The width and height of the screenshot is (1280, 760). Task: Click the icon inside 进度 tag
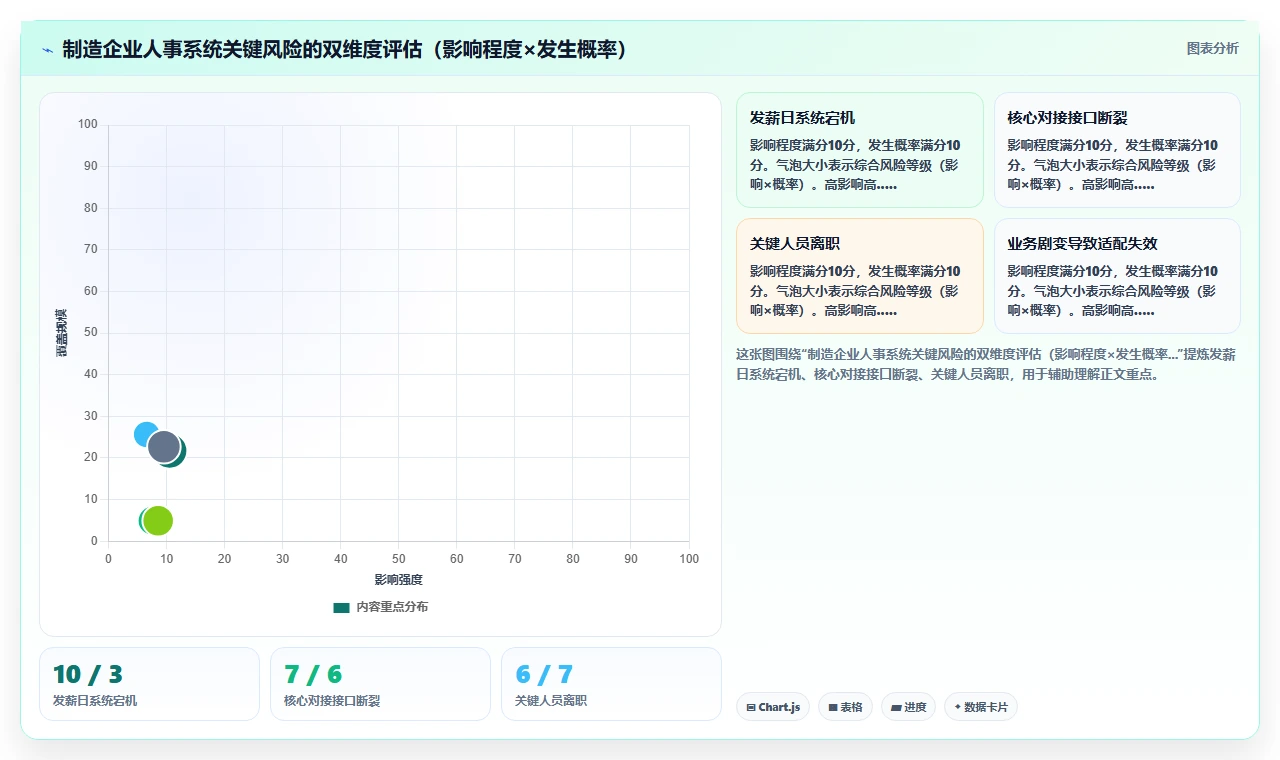(x=896, y=707)
